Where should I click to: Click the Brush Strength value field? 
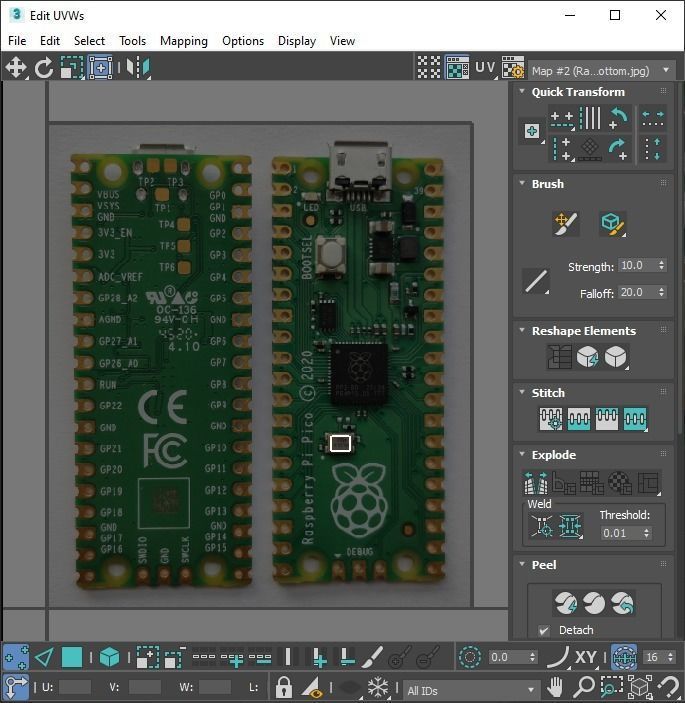(x=637, y=265)
